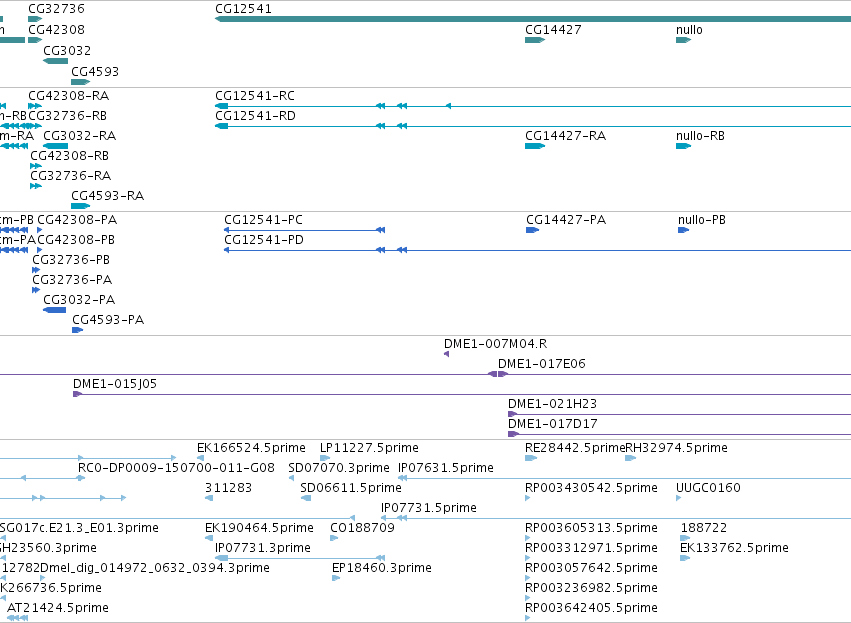
Task: Select the DME1-007M04.R small arrow marker
Action: 446,354
